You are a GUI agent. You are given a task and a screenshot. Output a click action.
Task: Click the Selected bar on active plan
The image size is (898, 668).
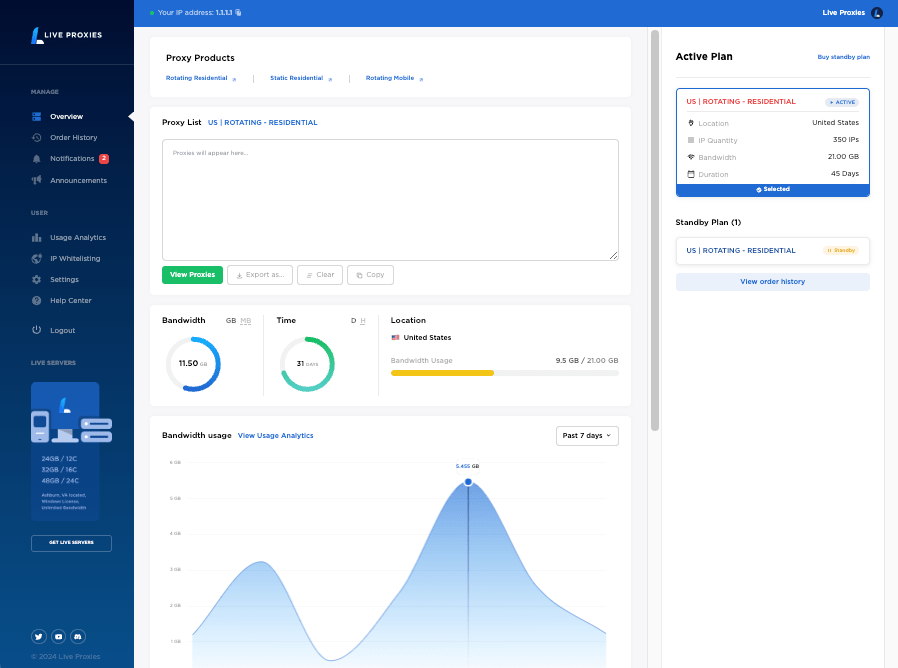click(773, 190)
